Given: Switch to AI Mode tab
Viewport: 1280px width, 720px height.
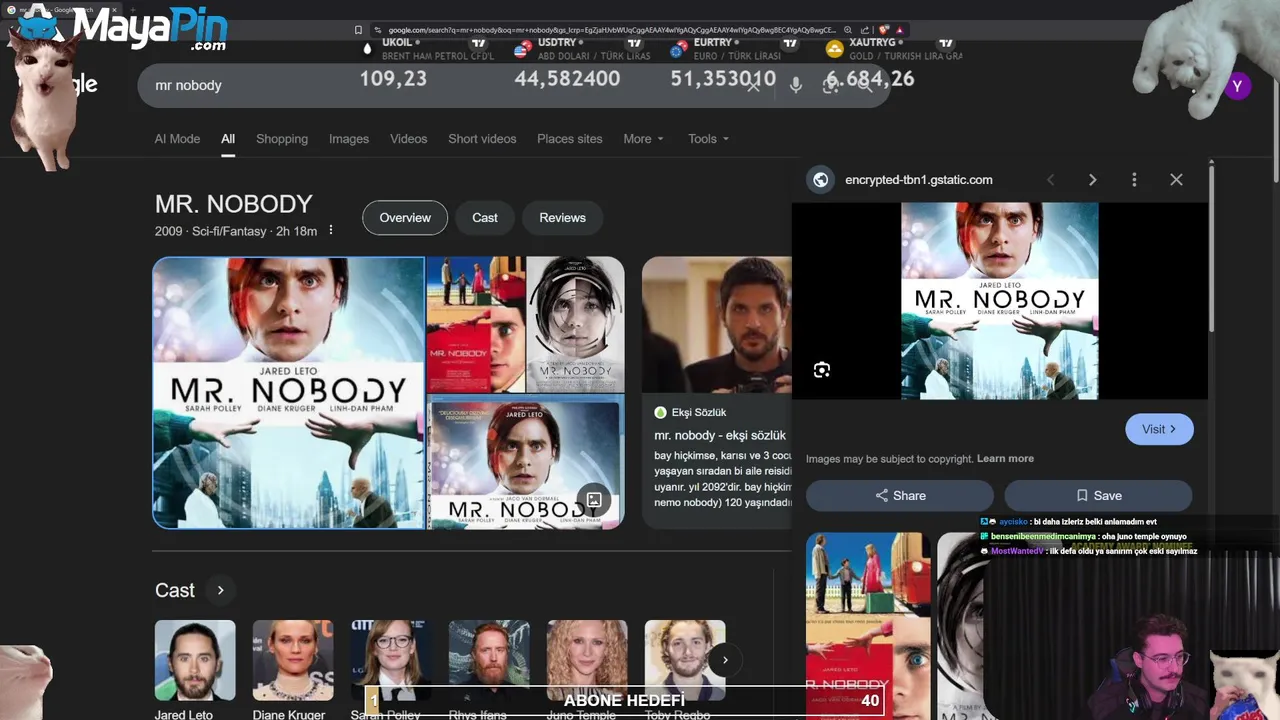Looking at the screenshot, I should coord(177,139).
